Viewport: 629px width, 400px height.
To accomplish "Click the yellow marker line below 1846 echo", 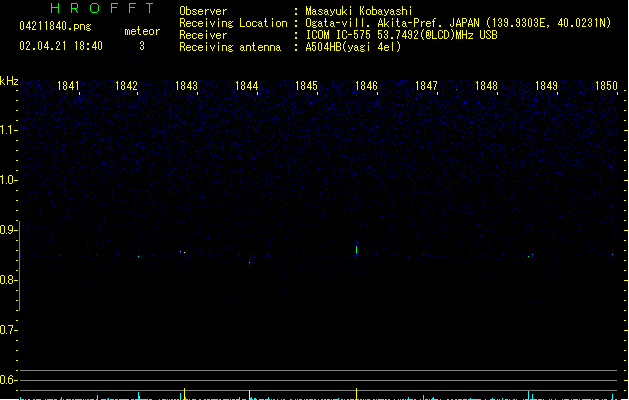I will [356, 394].
